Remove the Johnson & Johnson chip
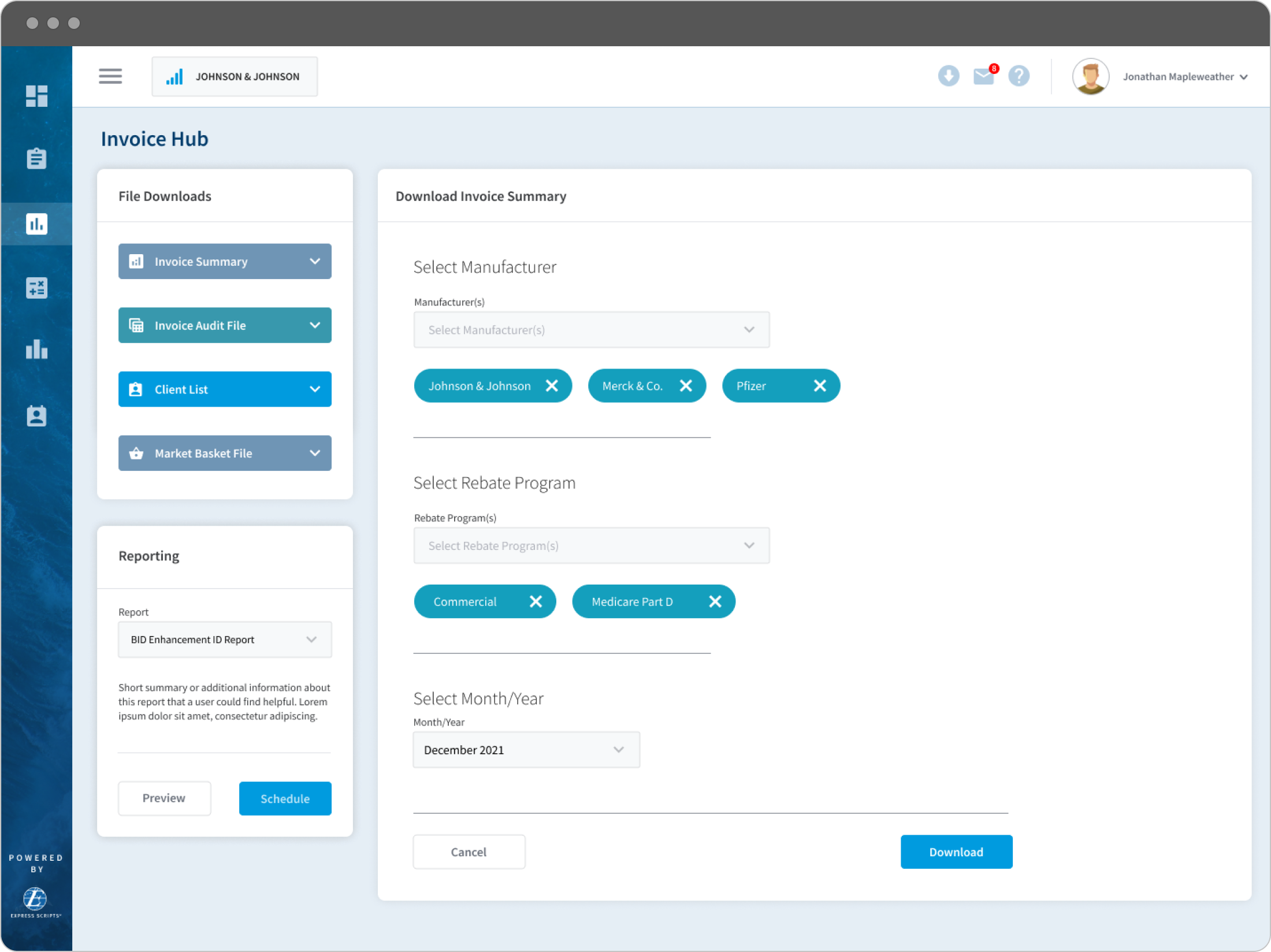The width and height of the screenshot is (1271, 952). 552,386
